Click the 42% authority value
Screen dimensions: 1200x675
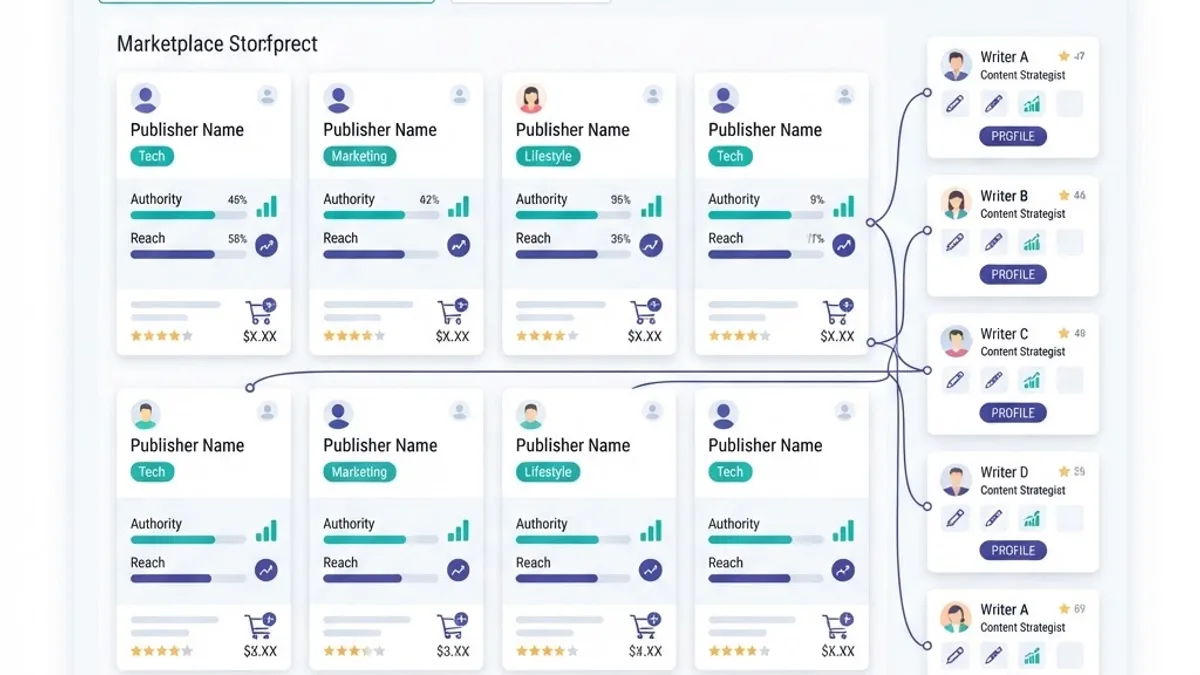click(429, 200)
